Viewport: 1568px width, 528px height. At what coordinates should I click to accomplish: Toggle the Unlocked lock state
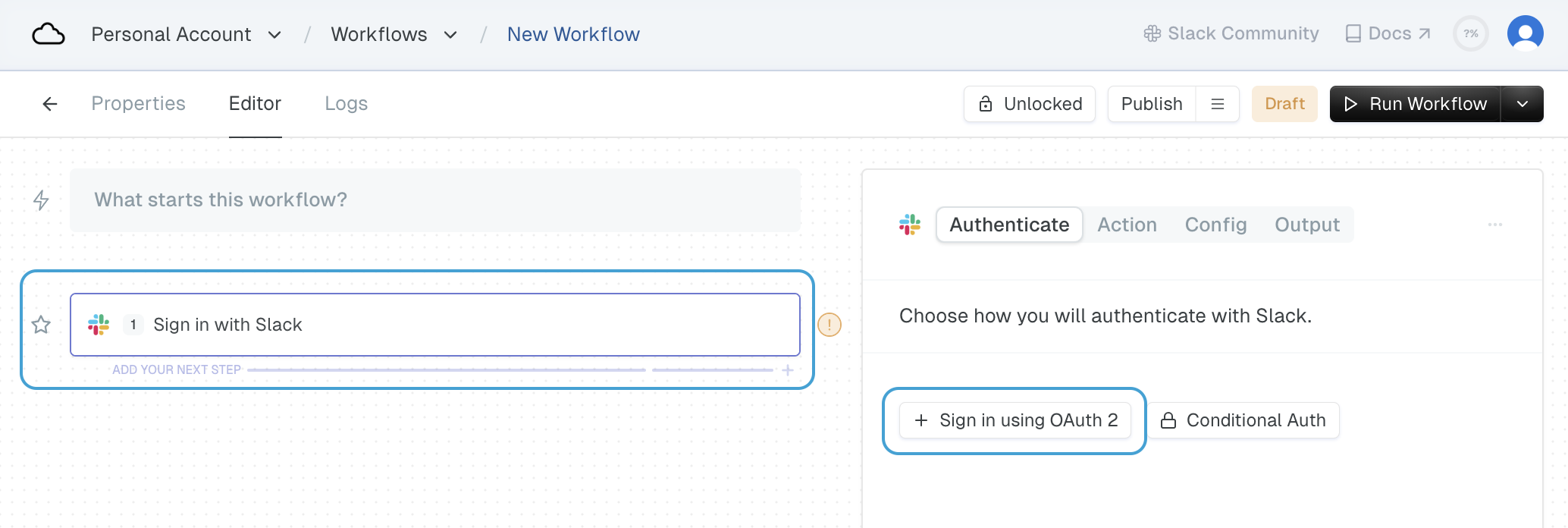point(1029,104)
